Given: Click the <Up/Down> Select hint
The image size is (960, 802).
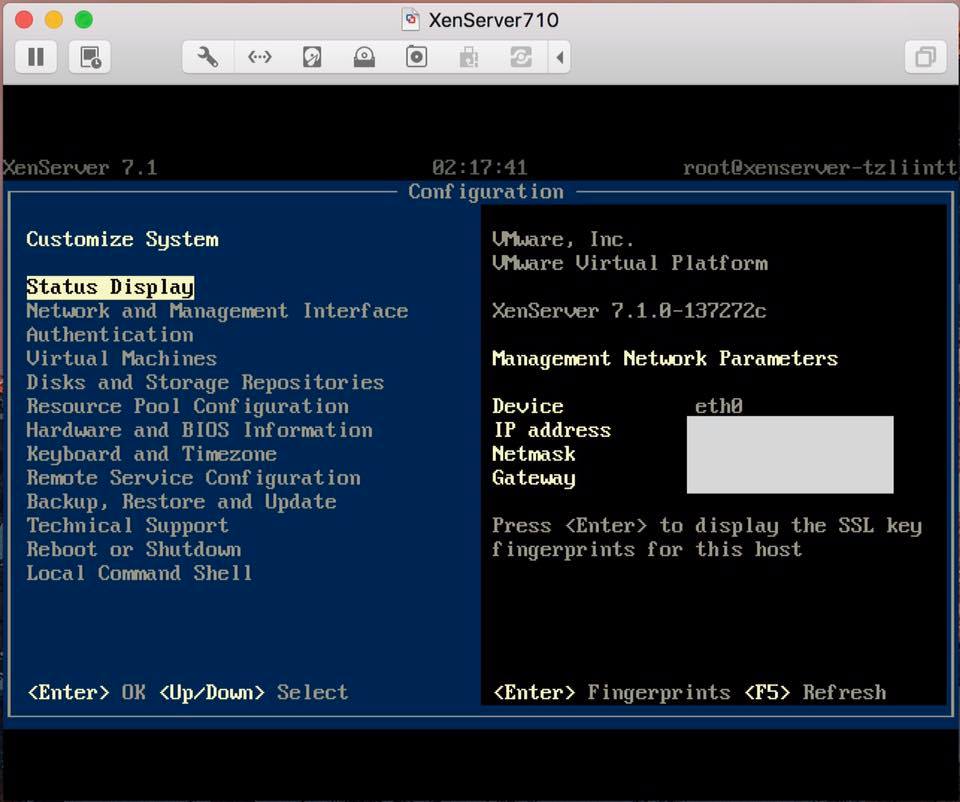Looking at the screenshot, I should 253,692.
